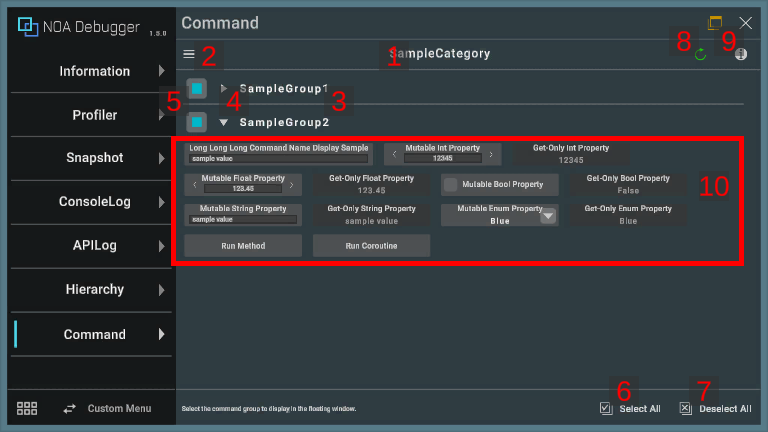The image size is (768, 432).
Task: Click Get-Only String Property sample value
Action: coord(371,221)
